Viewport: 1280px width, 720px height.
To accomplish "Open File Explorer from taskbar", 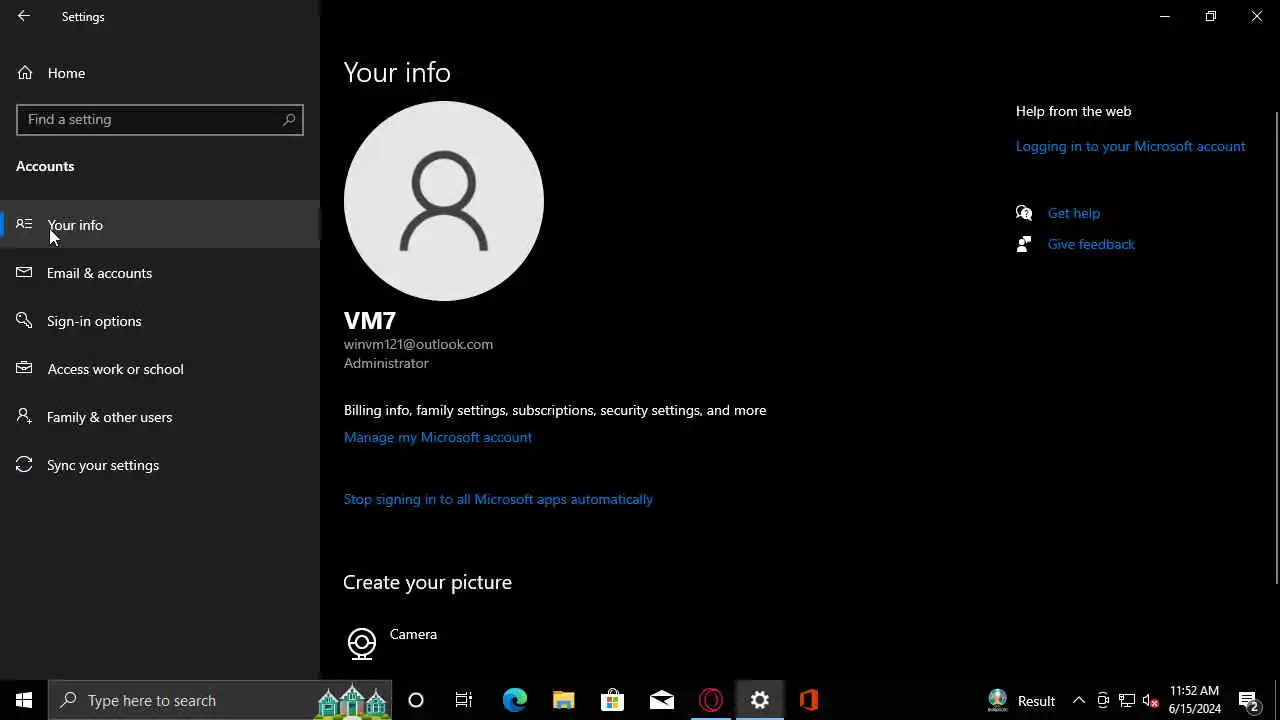I will (564, 700).
